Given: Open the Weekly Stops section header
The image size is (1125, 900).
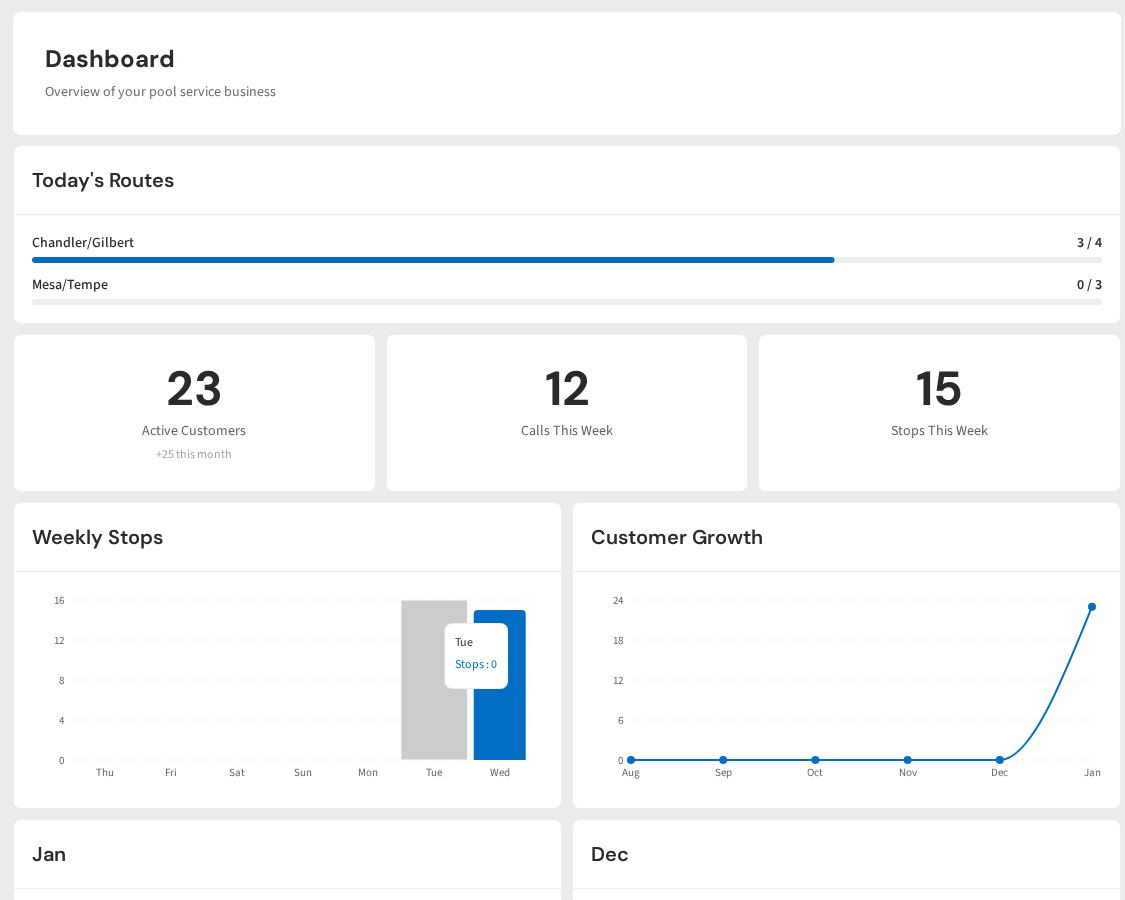Looking at the screenshot, I should coord(97,537).
